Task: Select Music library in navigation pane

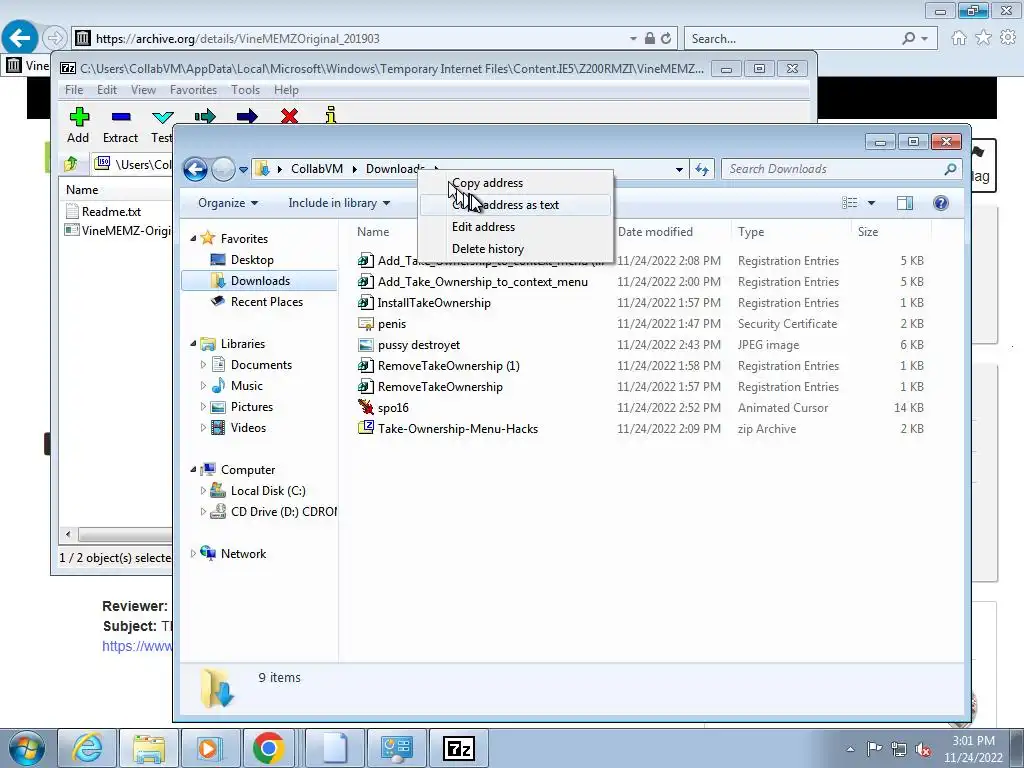Action: (x=247, y=386)
